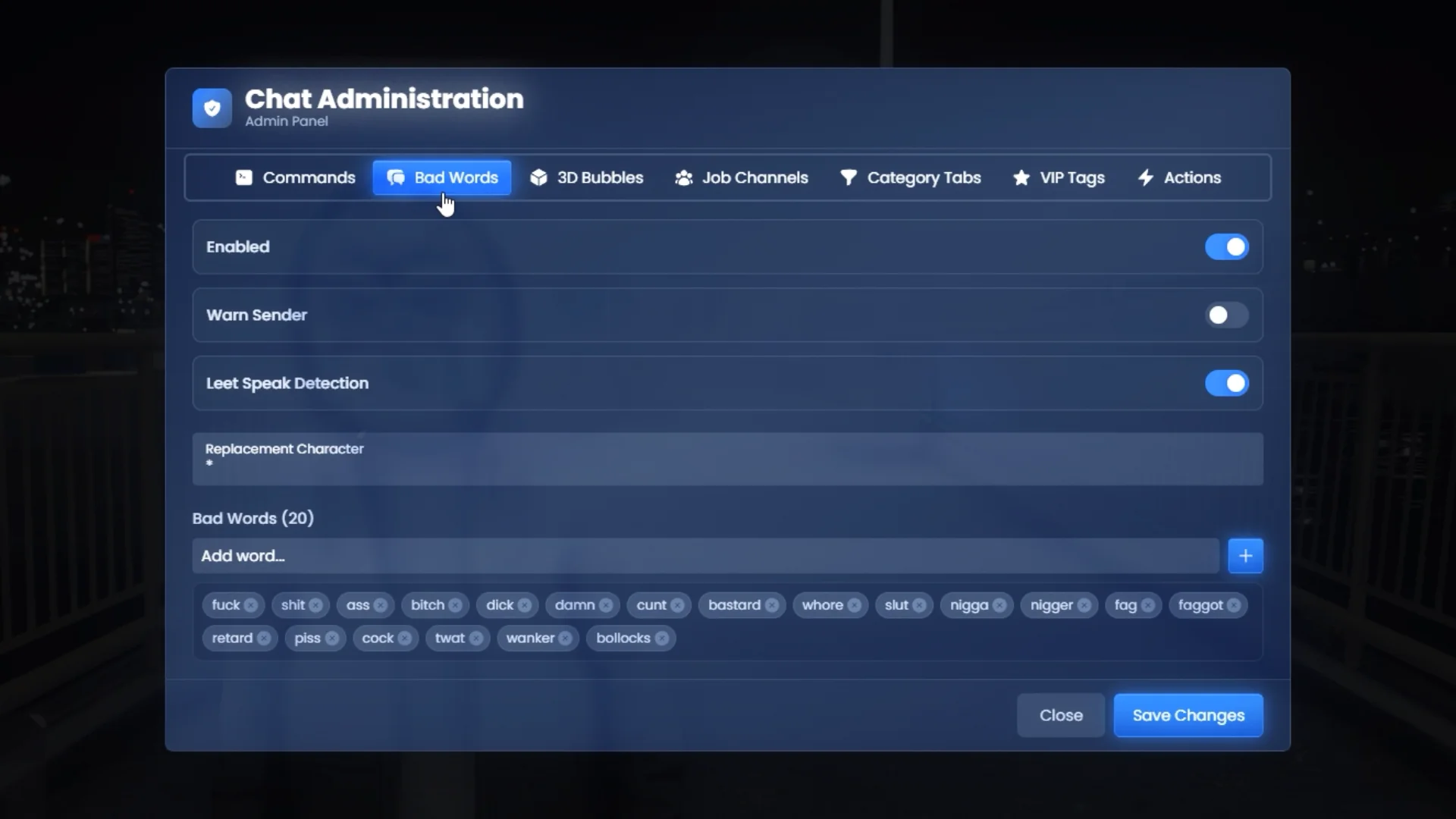Open the Actions tab
Screen dimensions: 1456x819
[1179, 177]
